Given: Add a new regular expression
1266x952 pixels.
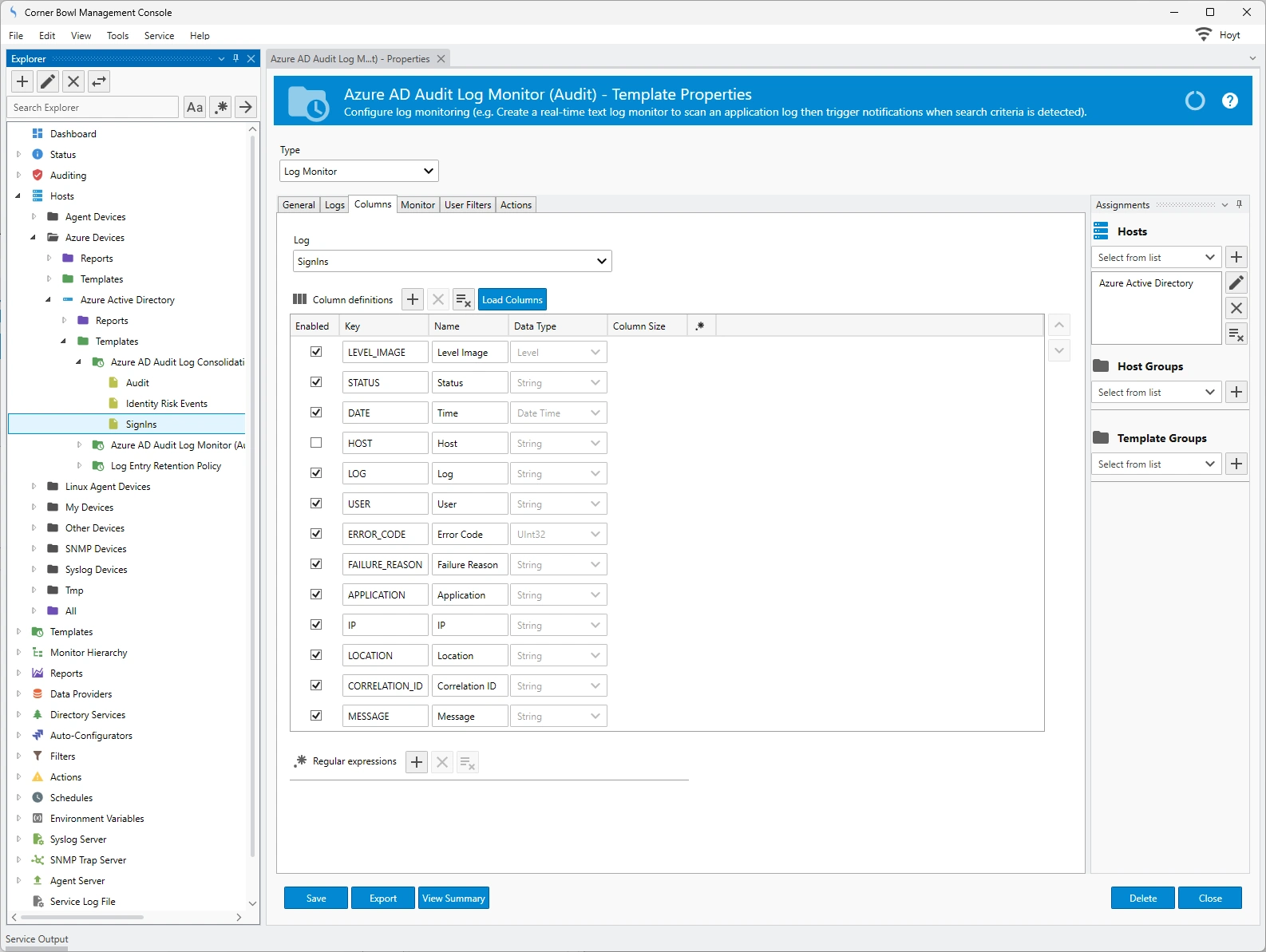Looking at the screenshot, I should [417, 762].
